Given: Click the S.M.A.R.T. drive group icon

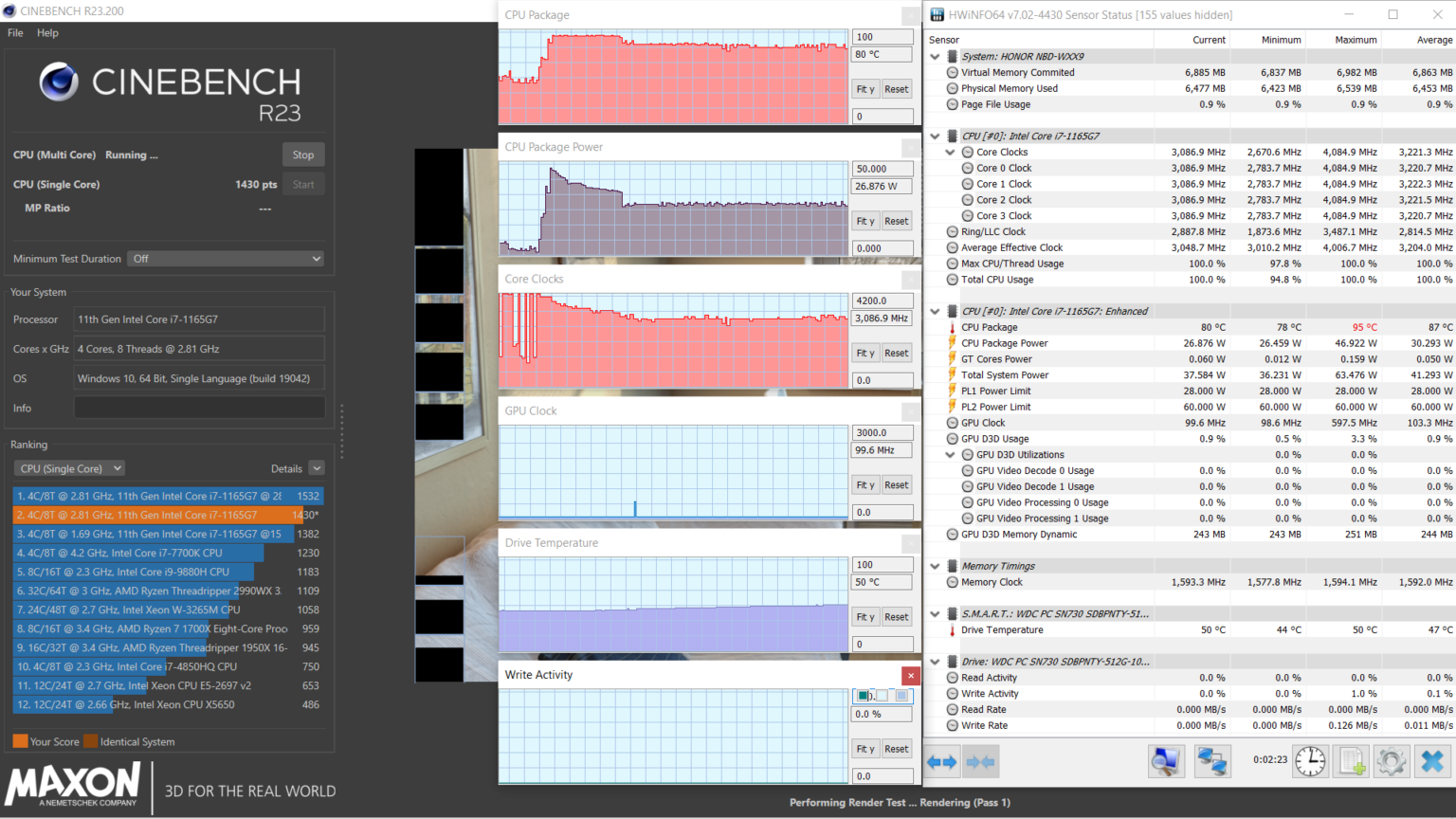Looking at the screenshot, I should [x=952, y=613].
